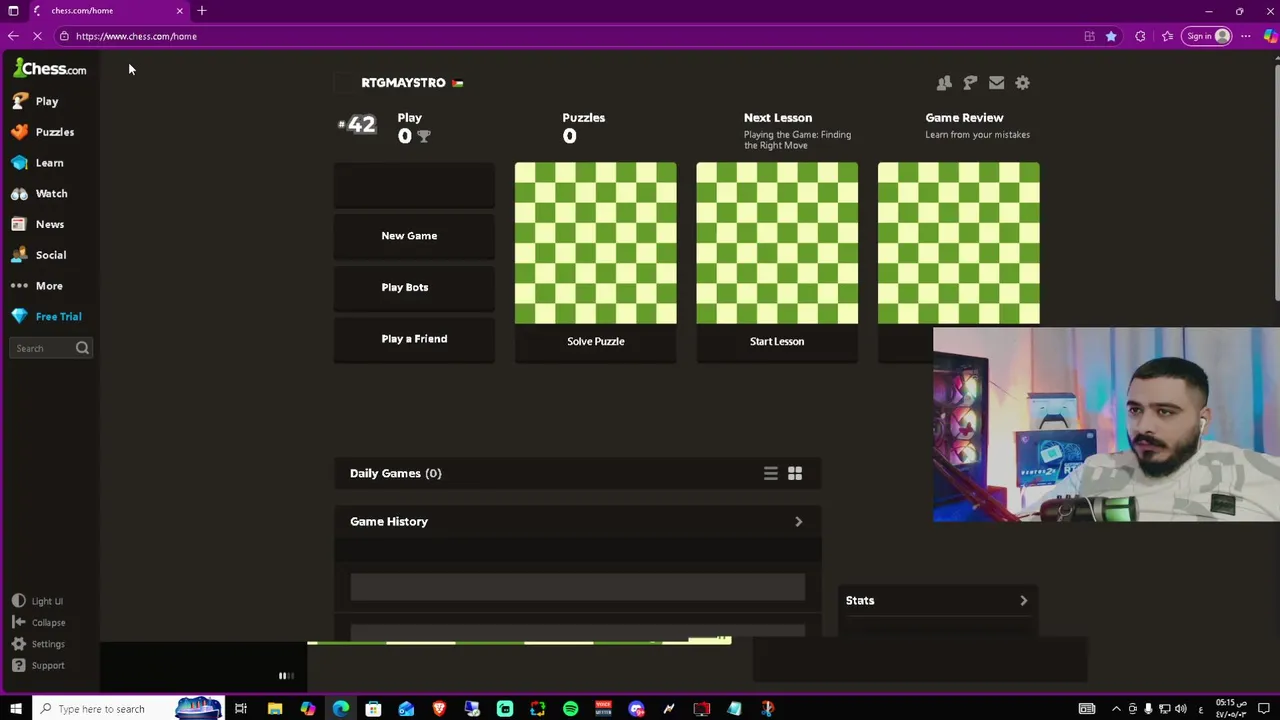
Task: Click the favorite star in address bar
Action: pyautogui.click(x=1111, y=36)
